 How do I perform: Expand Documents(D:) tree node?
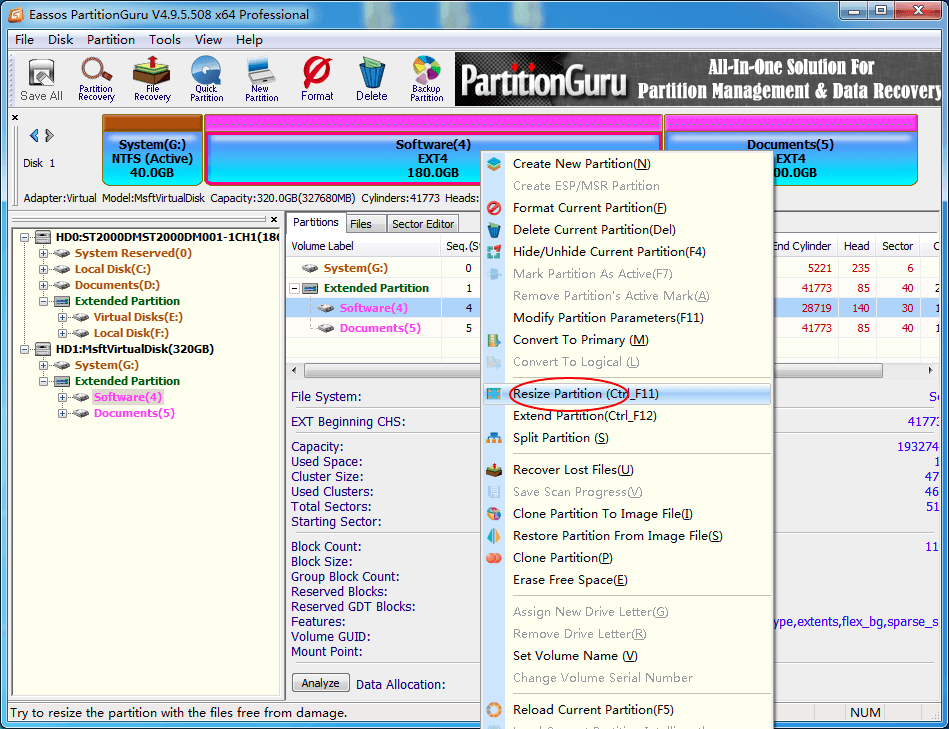click(x=43, y=285)
